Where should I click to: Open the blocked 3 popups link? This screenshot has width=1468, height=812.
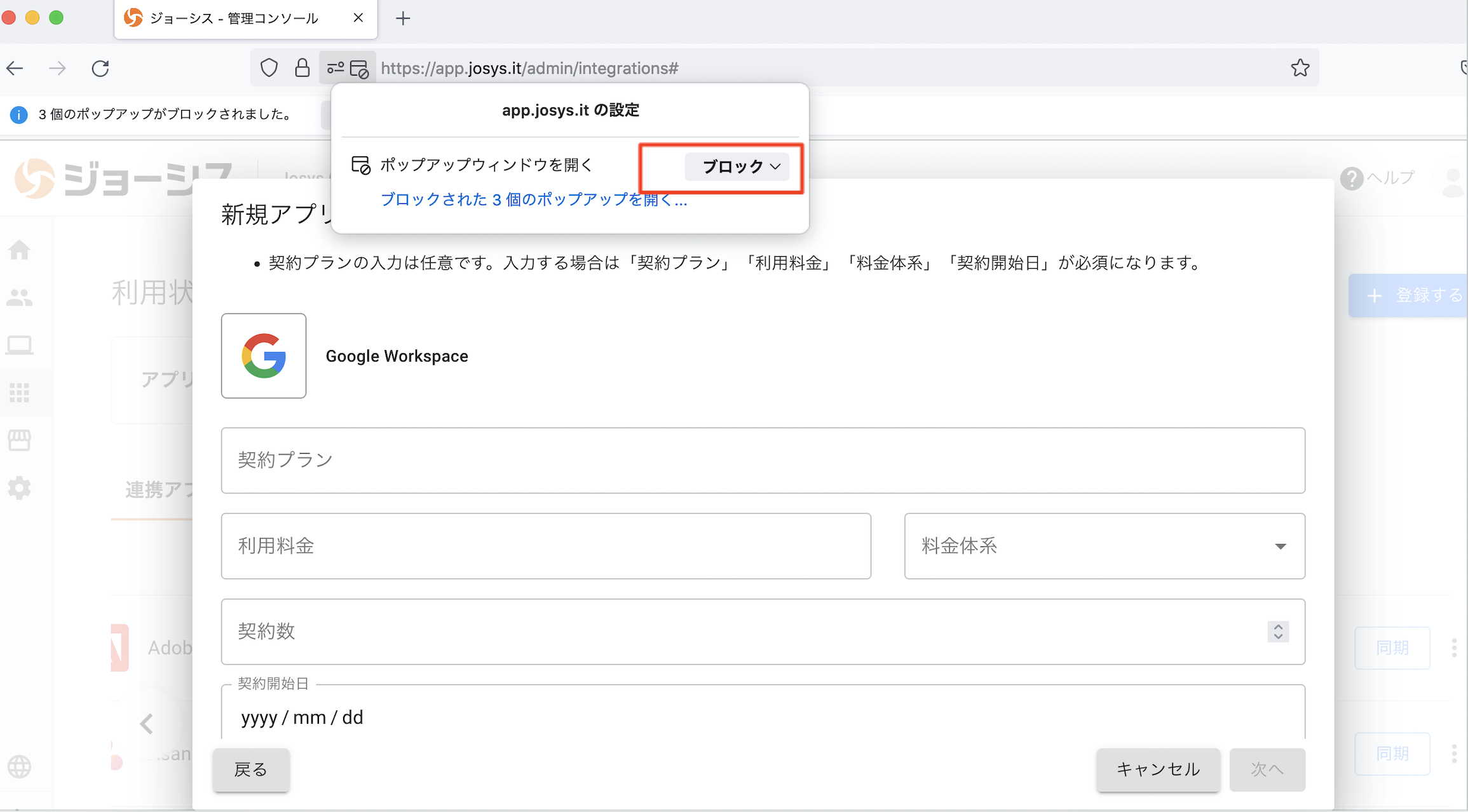tap(534, 200)
